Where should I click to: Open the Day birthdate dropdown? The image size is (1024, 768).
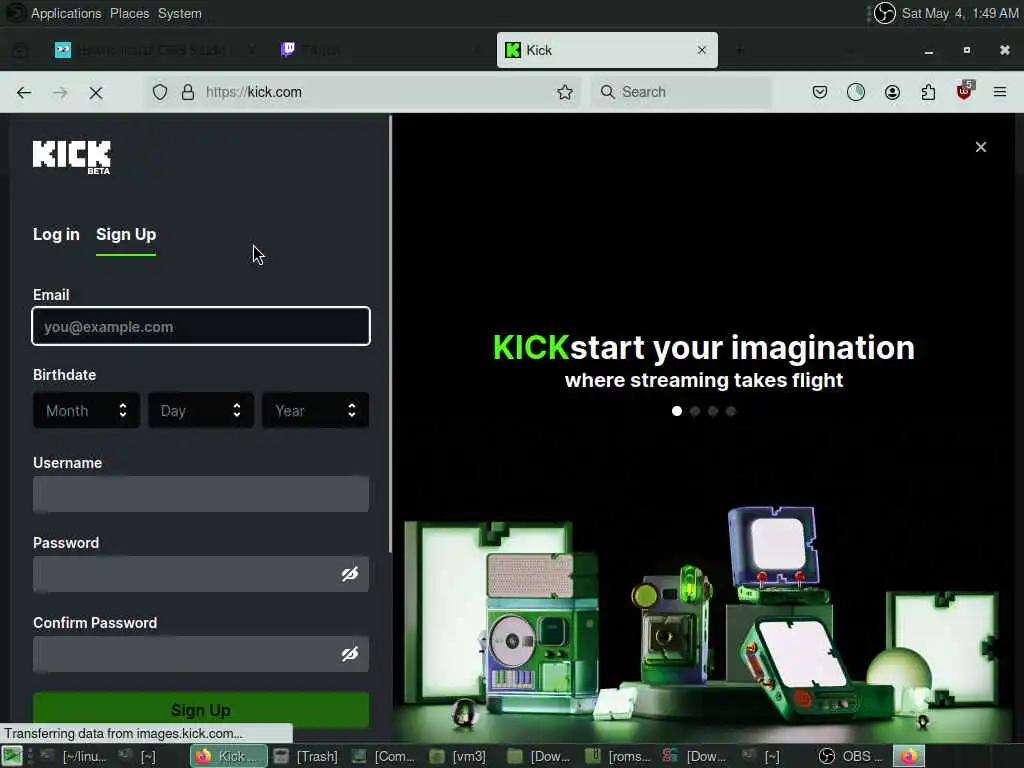click(201, 410)
